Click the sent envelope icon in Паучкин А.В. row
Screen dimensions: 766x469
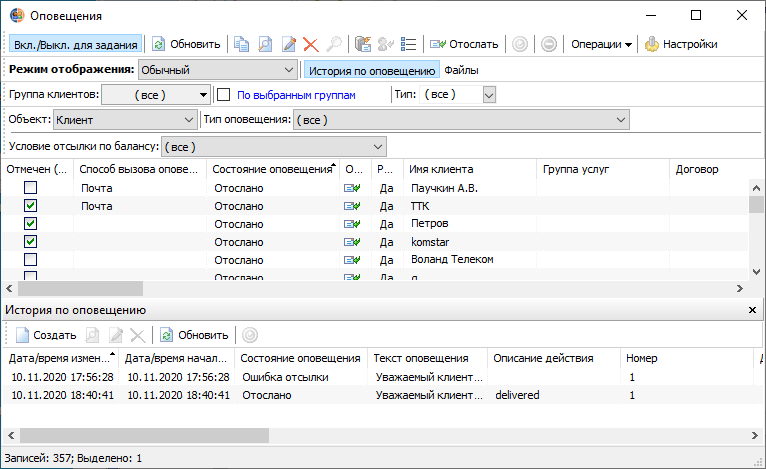352,188
